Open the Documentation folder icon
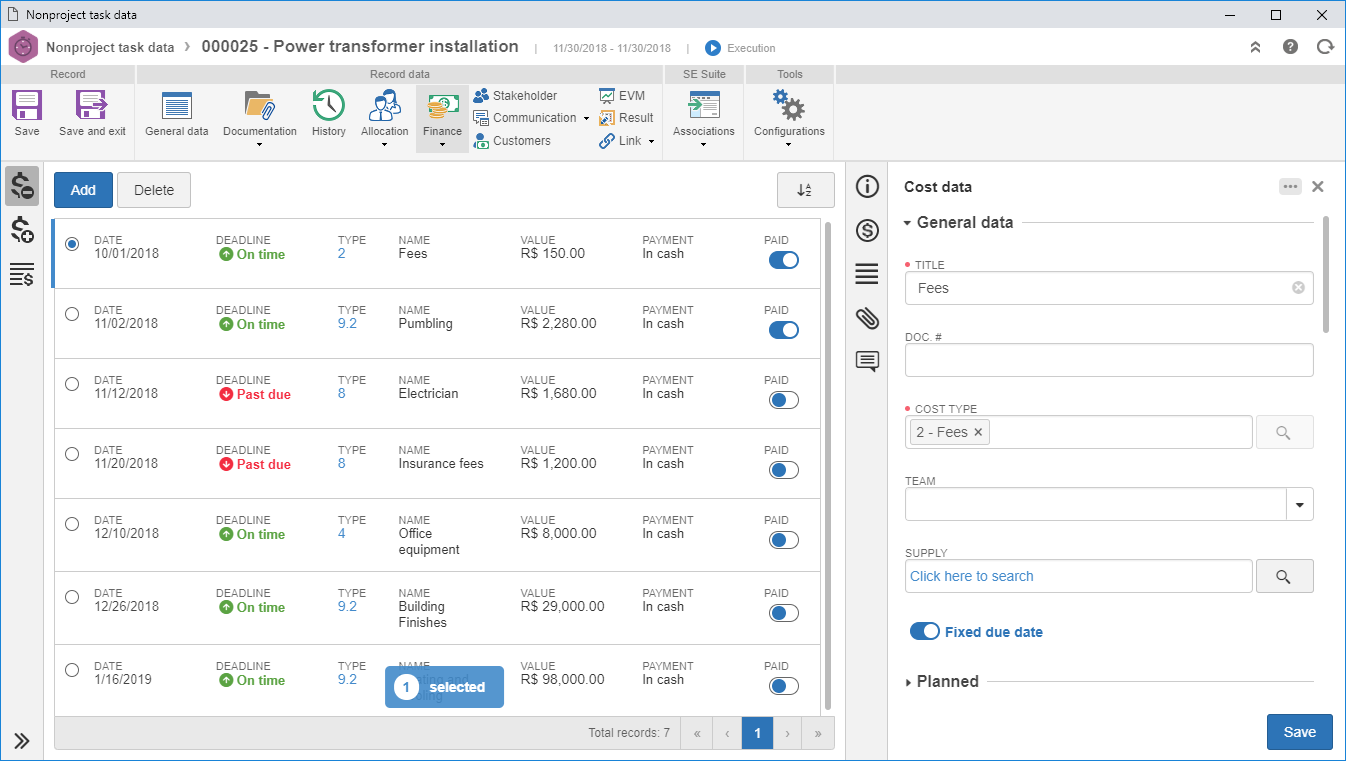The image size is (1346, 761). (x=259, y=105)
